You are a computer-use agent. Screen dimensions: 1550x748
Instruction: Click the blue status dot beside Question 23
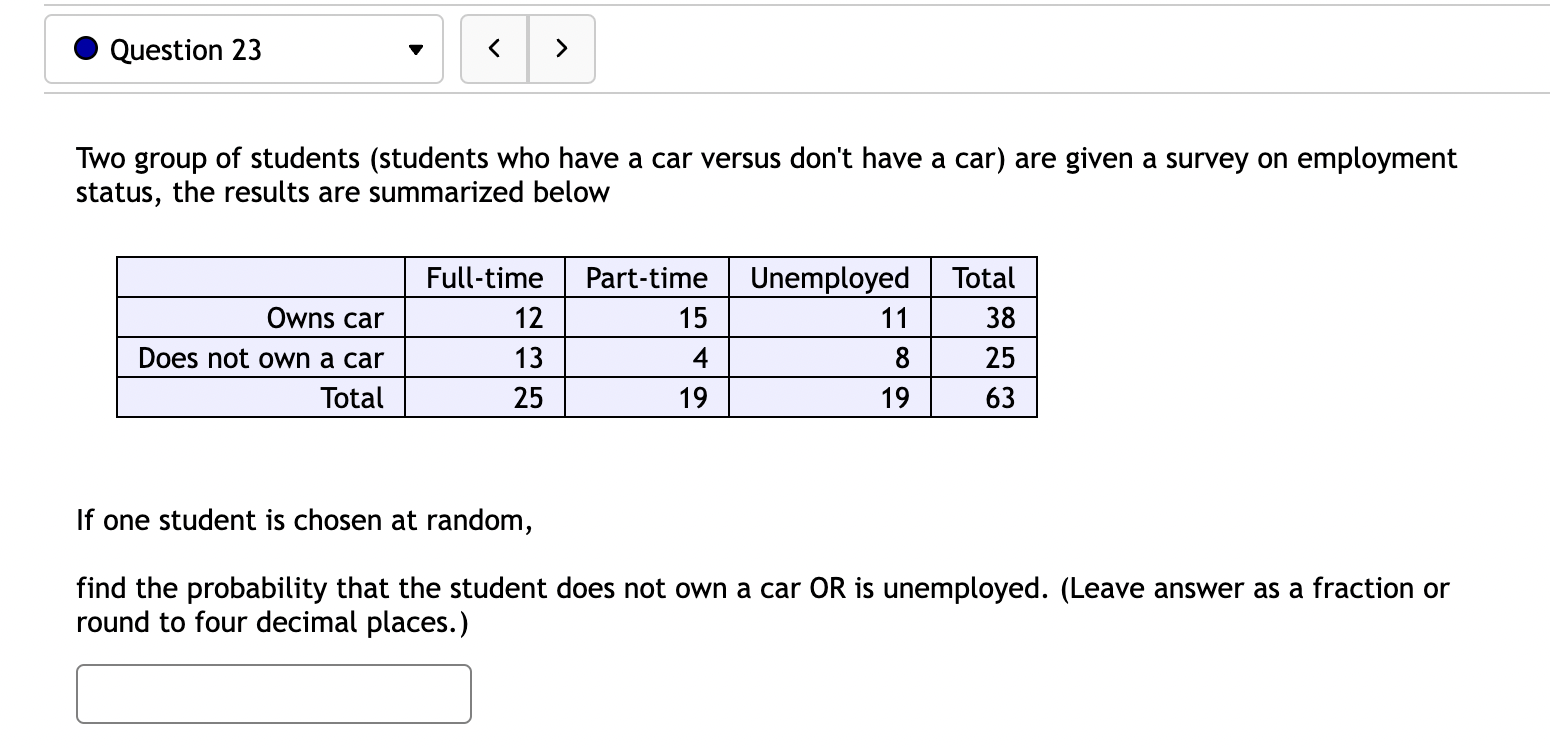pos(87,48)
